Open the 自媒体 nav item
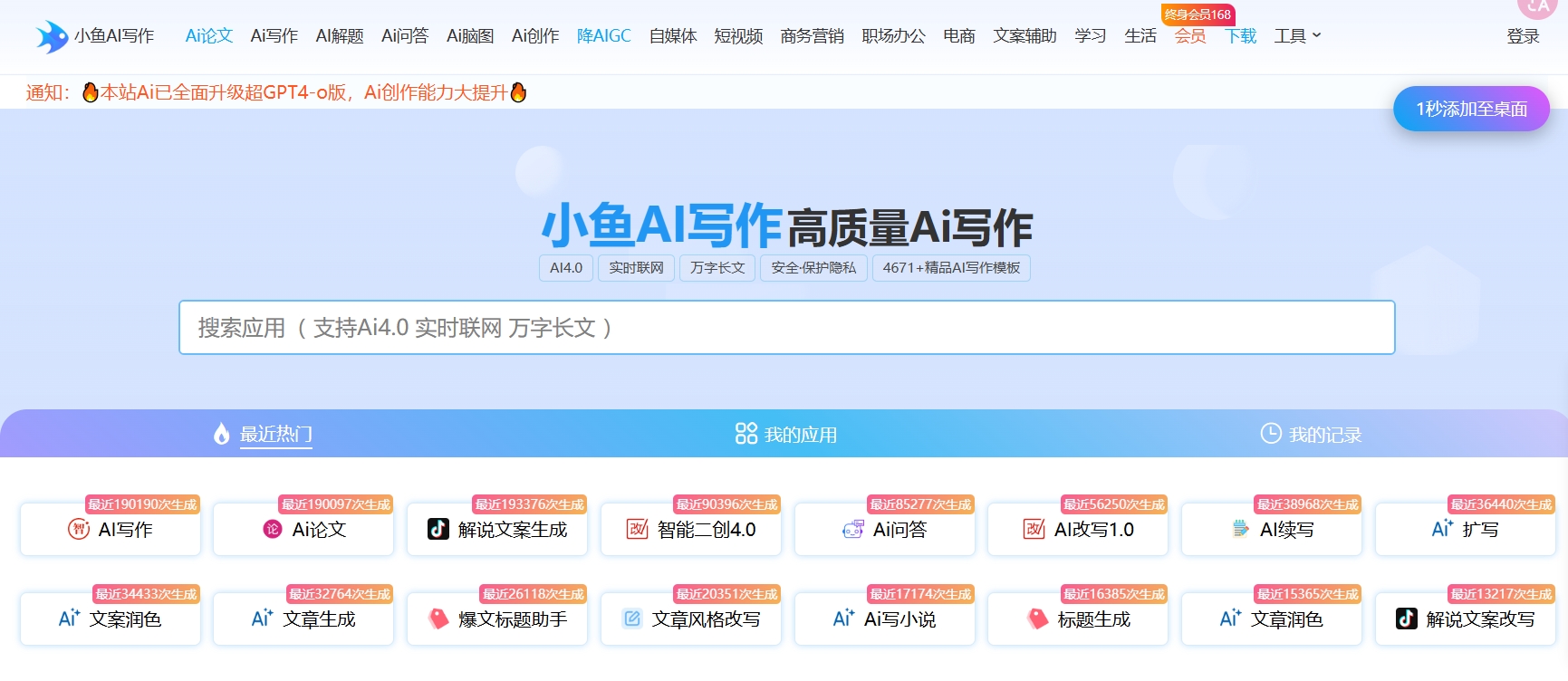1568x681 pixels. [x=673, y=36]
